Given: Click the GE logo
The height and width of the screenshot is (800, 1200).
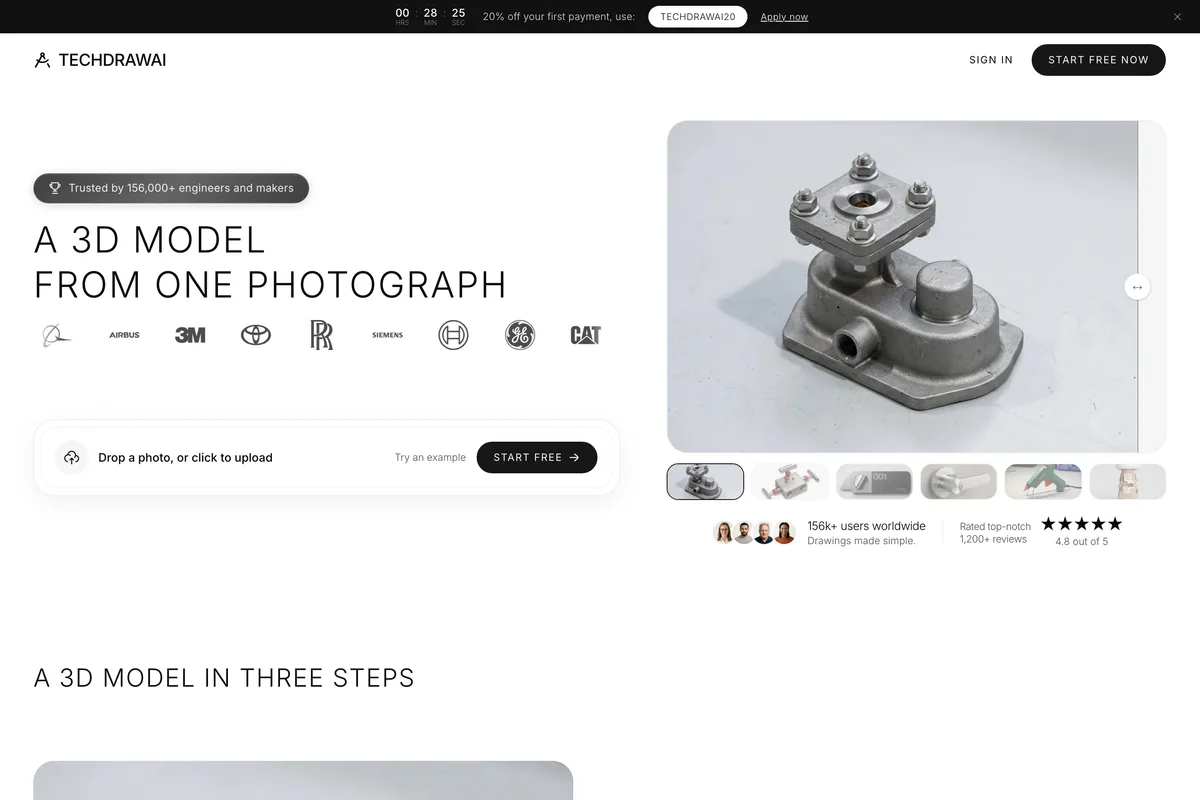Looking at the screenshot, I should tap(519, 335).
